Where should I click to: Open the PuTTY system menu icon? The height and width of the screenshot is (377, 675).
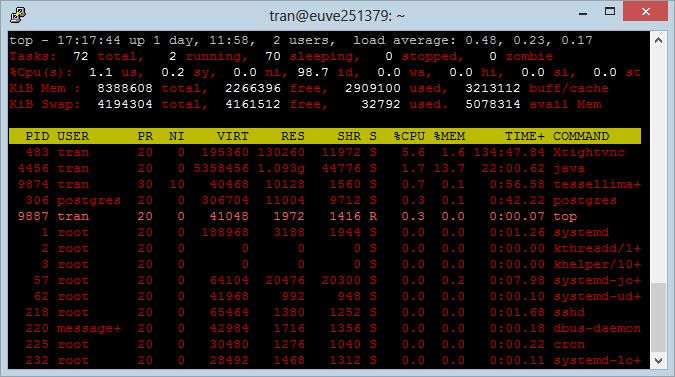(x=18, y=15)
